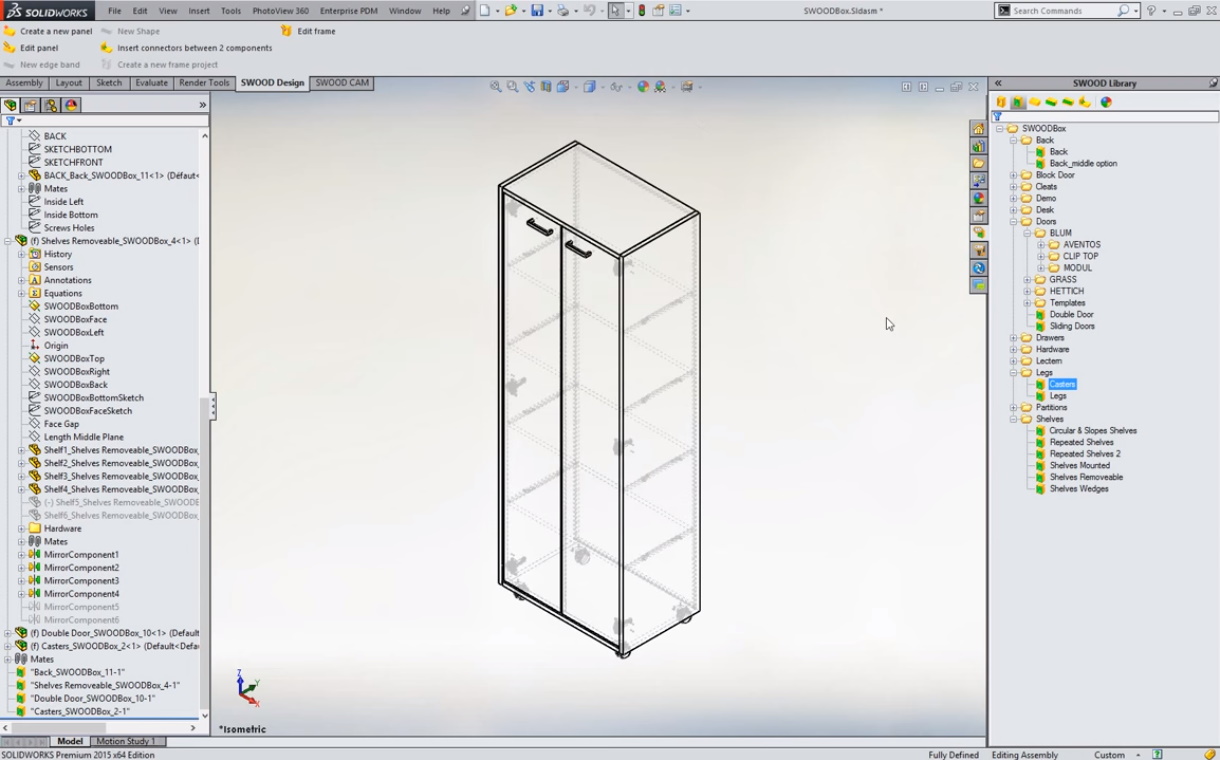Click the Create a new panel tool

[x=48, y=31]
